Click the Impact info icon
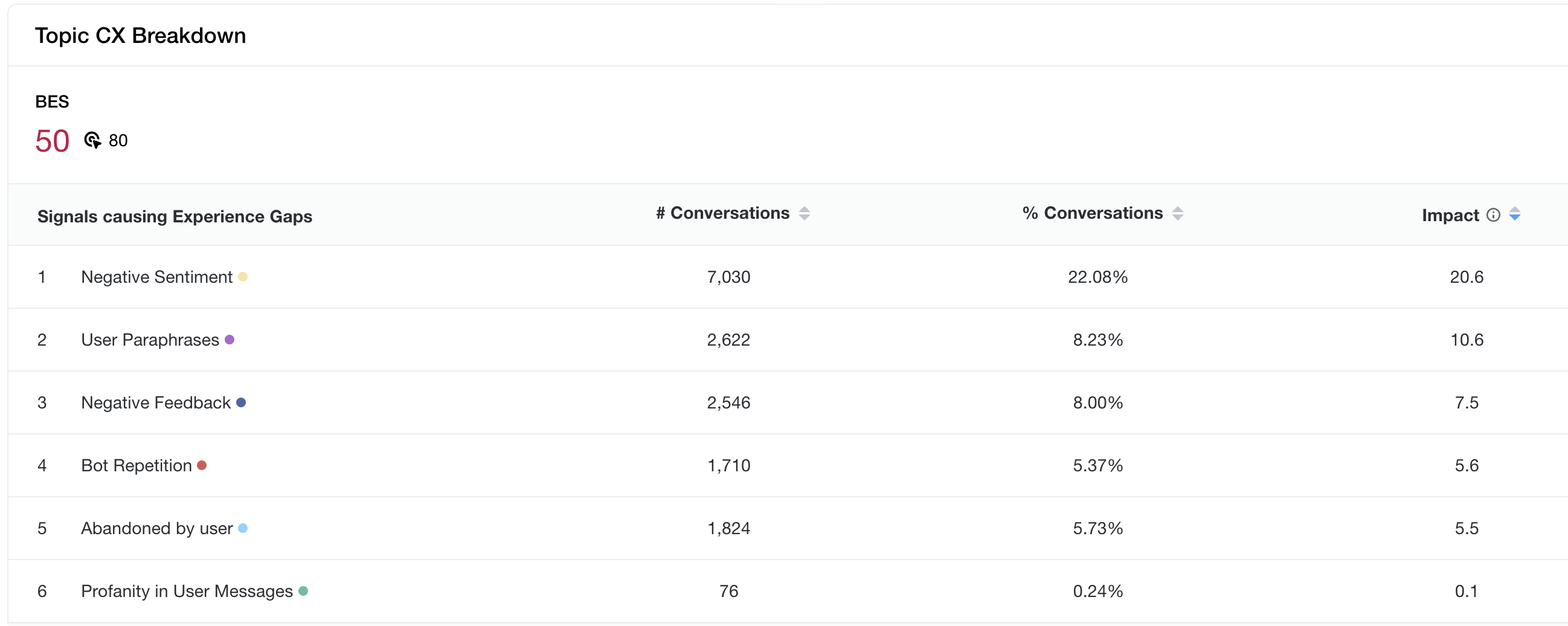Screen dimensions: 1568x626 (x=1492, y=215)
